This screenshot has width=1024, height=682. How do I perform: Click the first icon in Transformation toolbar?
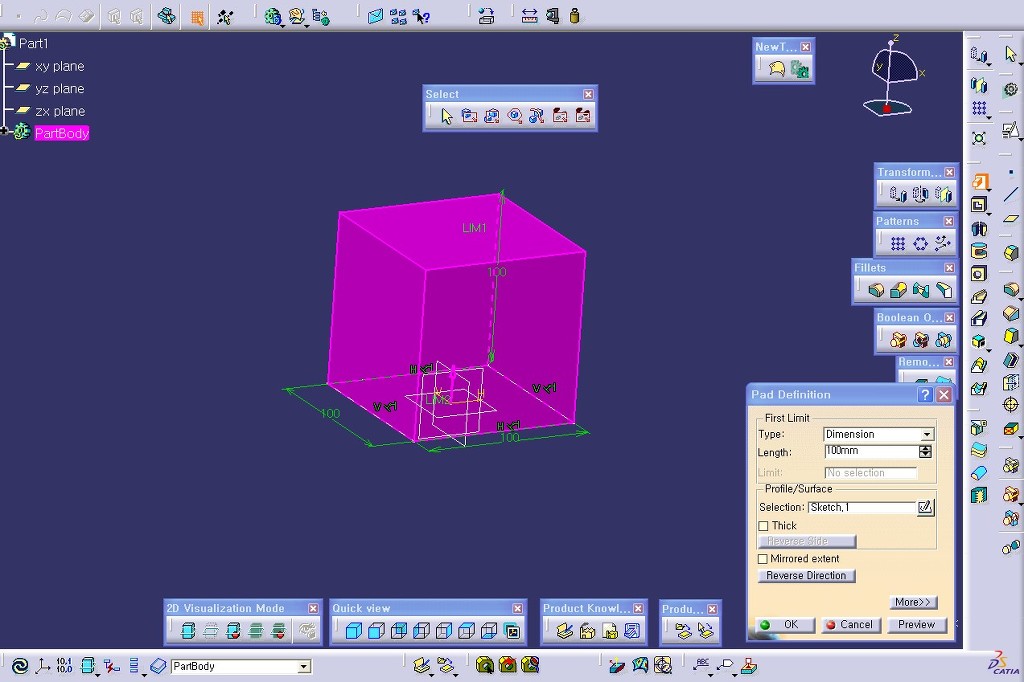pos(898,194)
